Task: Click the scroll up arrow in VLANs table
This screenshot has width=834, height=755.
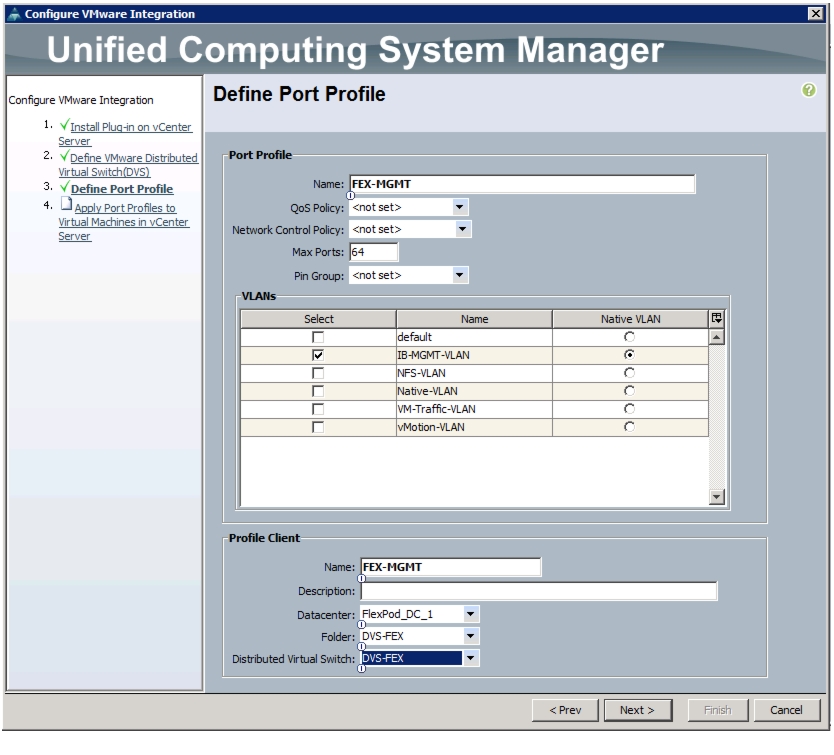Action: click(716, 337)
